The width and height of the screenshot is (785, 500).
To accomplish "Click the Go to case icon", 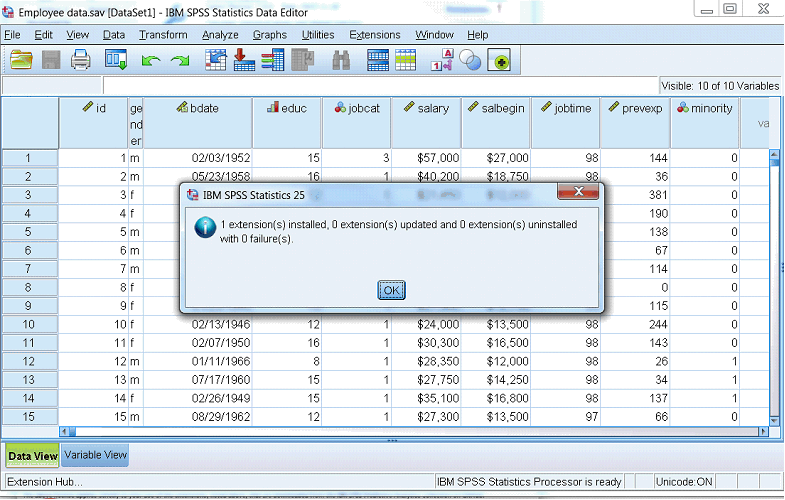I will tap(216, 60).
